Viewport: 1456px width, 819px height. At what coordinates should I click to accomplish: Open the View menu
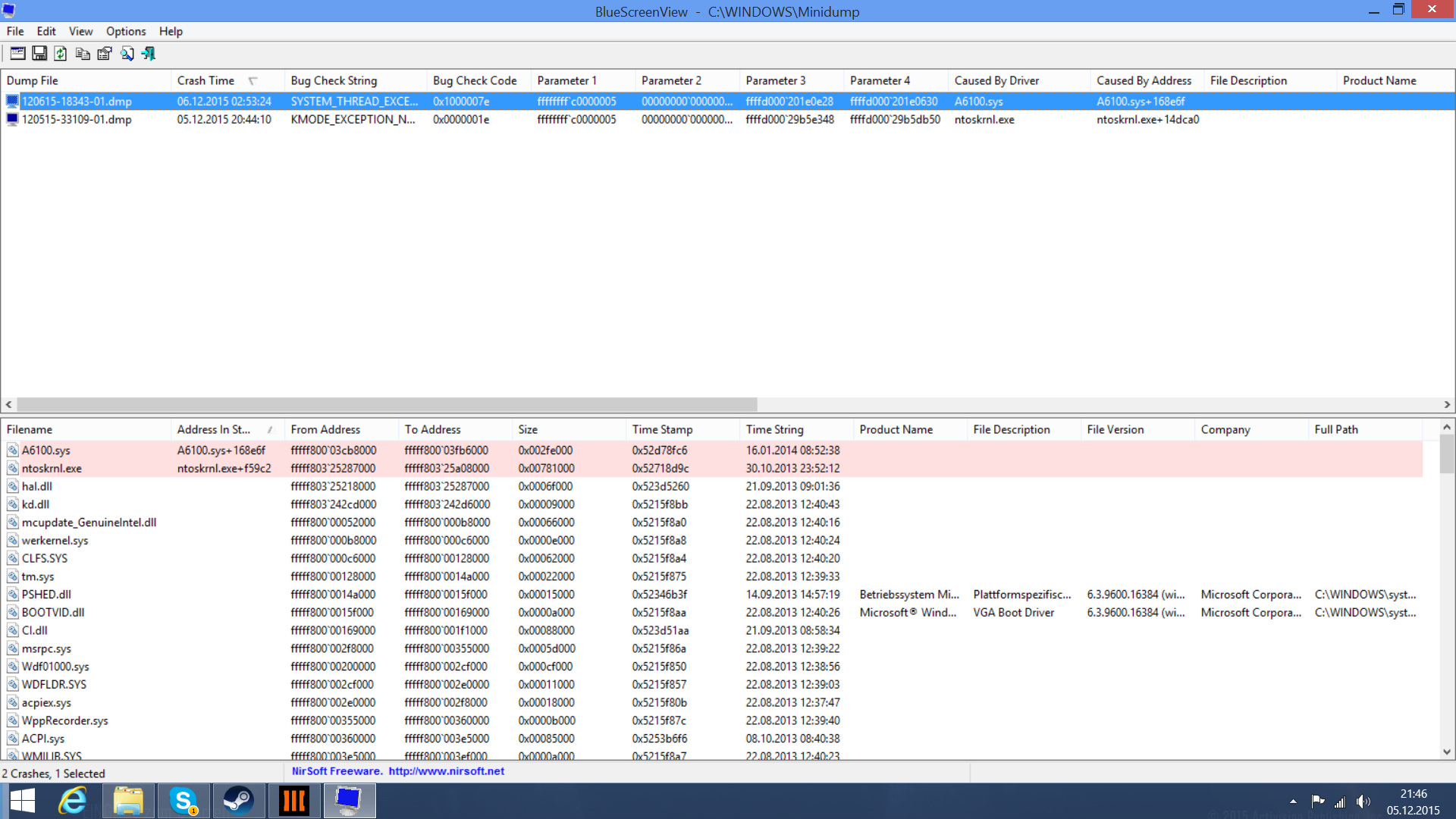pos(80,31)
